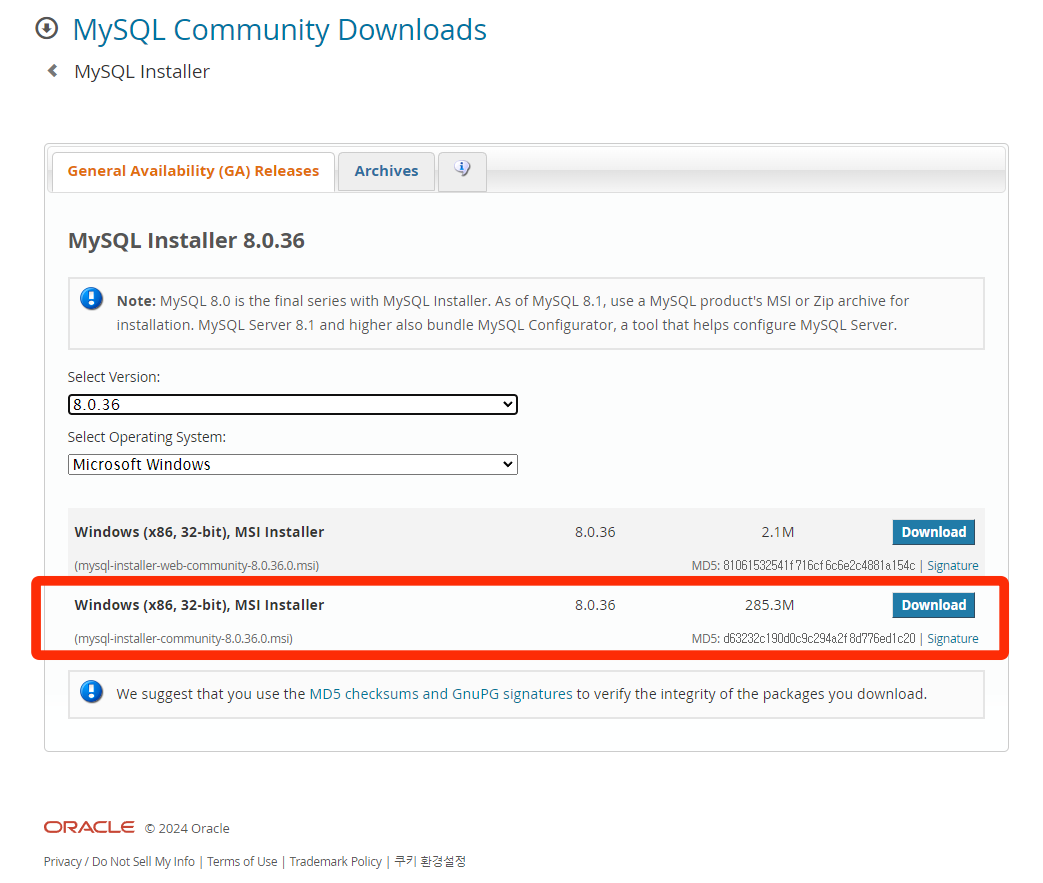
Task: Open the Archives tab
Action: point(386,171)
